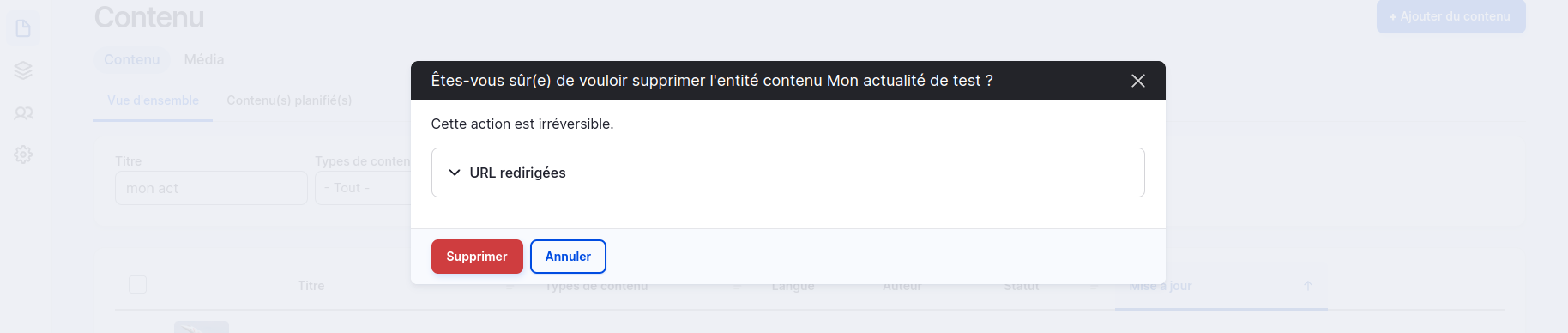This screenshot has height=333, width=1568.
Task: Close the delete confirmation dialog
Action: pos(1138,81)
